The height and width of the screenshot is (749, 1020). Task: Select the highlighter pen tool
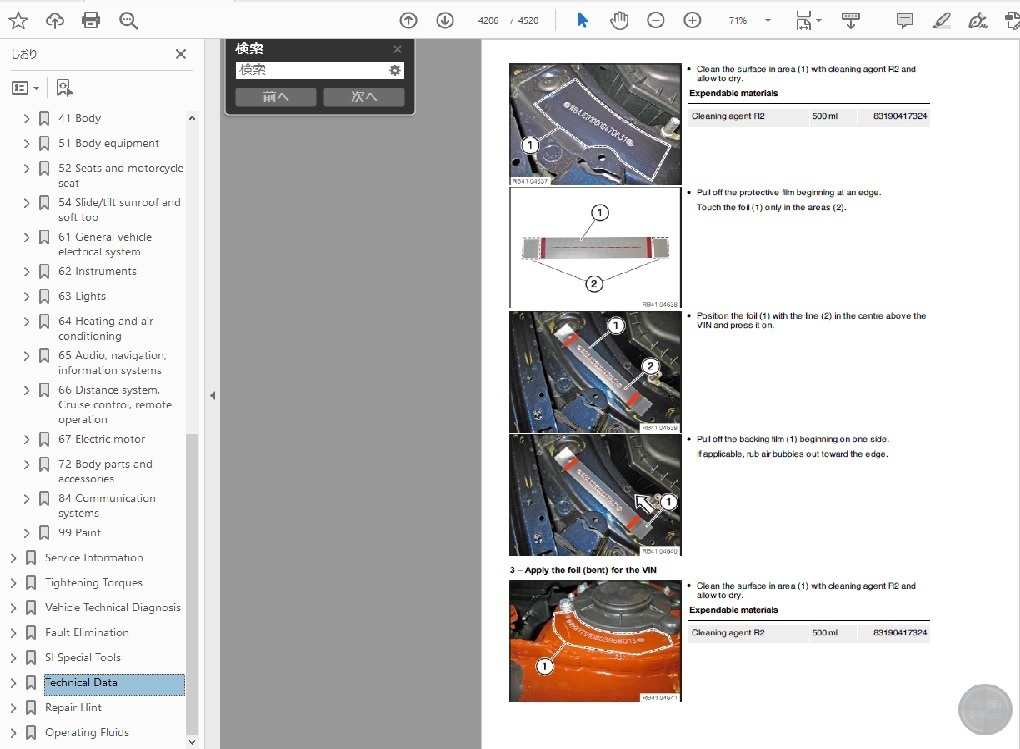coord(941,21)
